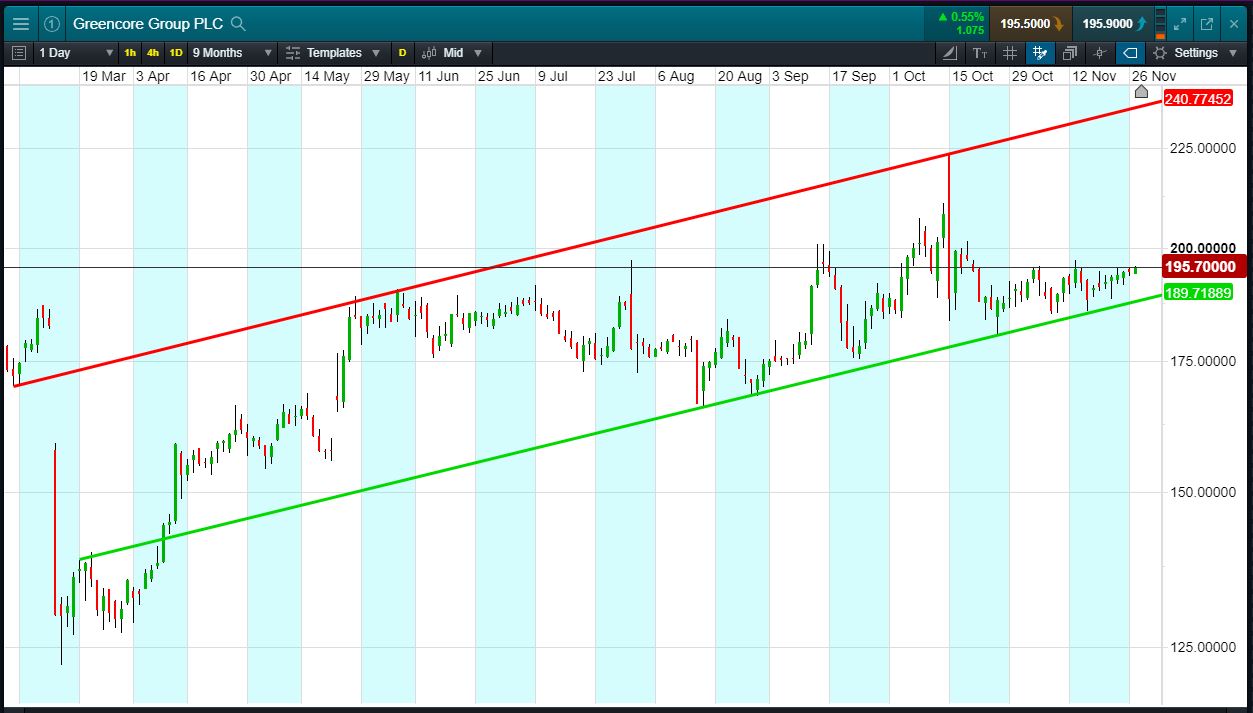Select the 4h timeframe shortcut

tap(153, 52)
